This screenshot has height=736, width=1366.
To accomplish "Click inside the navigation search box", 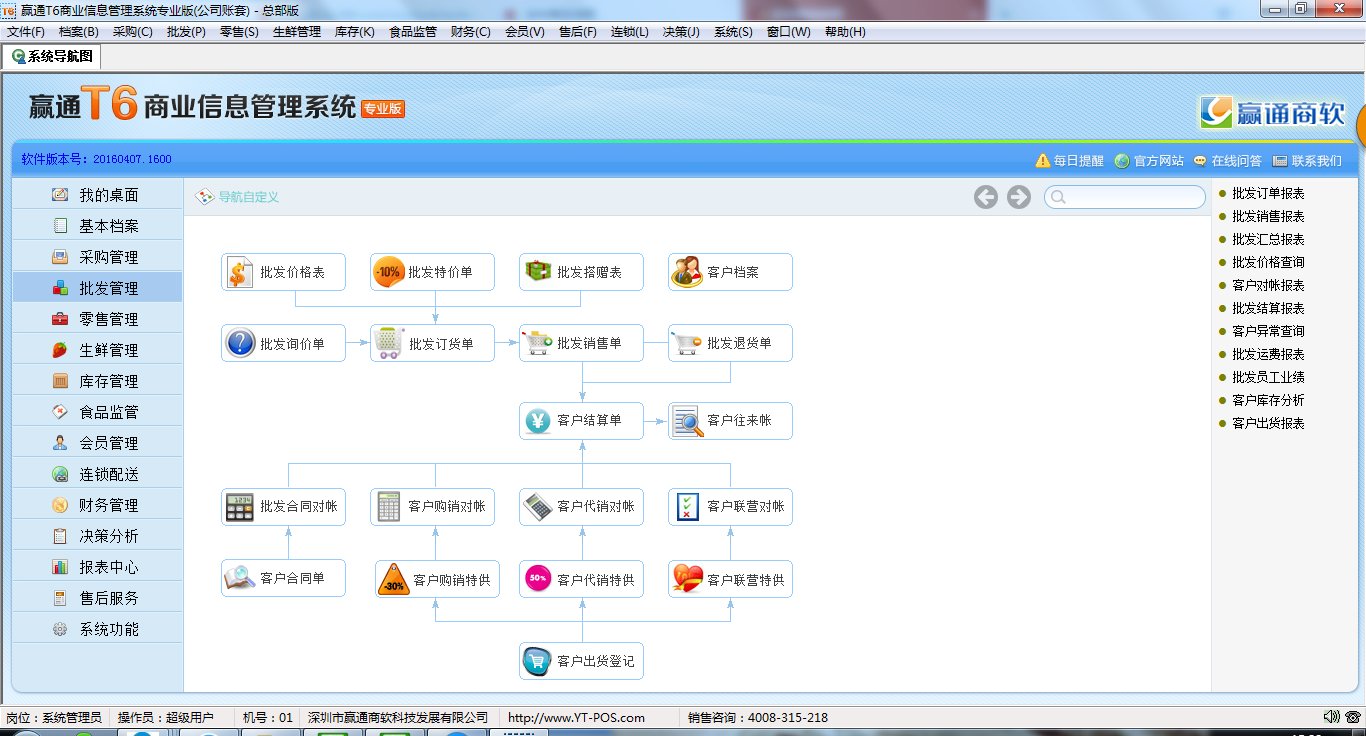I will click(x=1125, y=197).
